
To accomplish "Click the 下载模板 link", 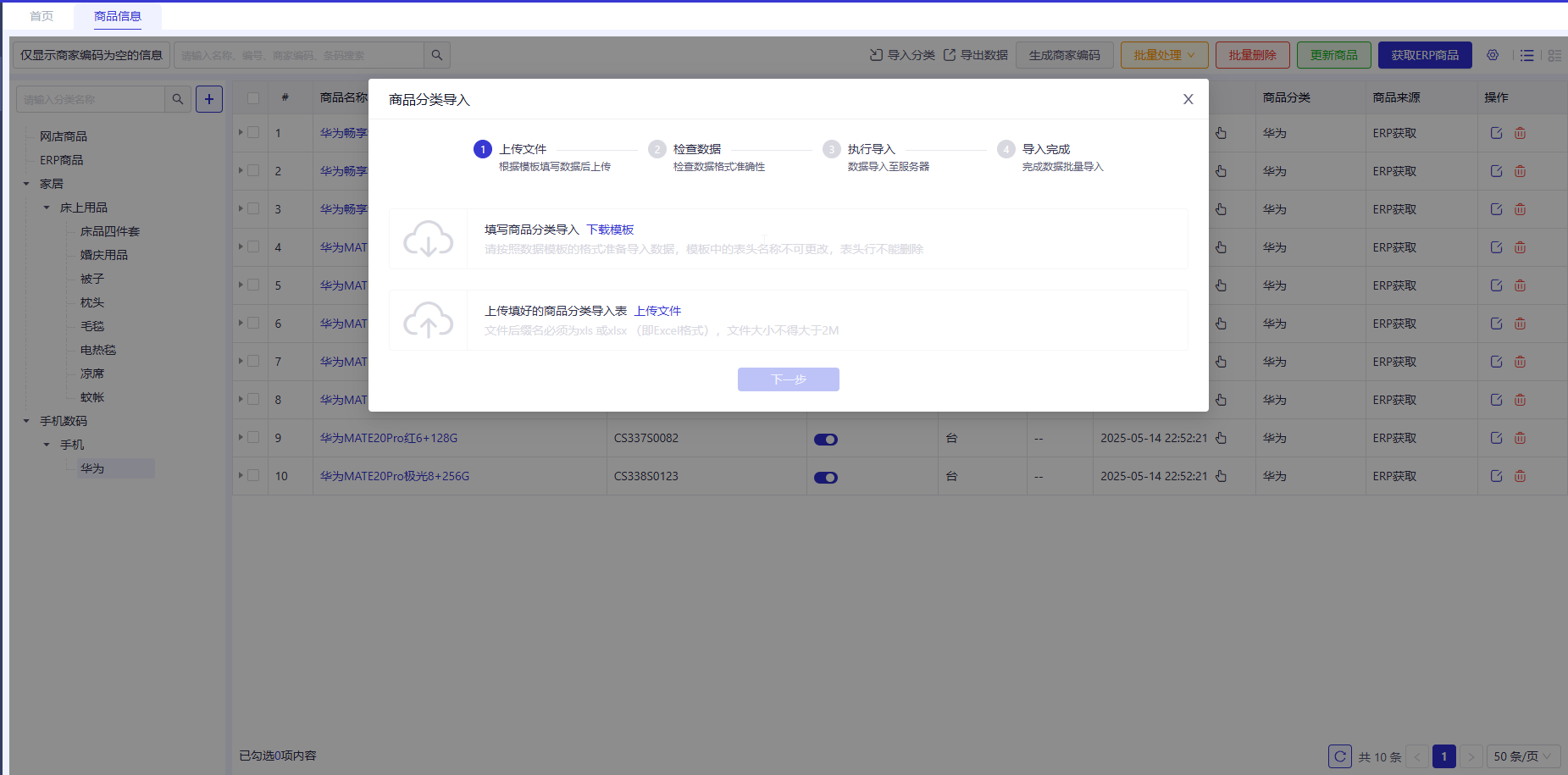I will click(x=610, y=230).
